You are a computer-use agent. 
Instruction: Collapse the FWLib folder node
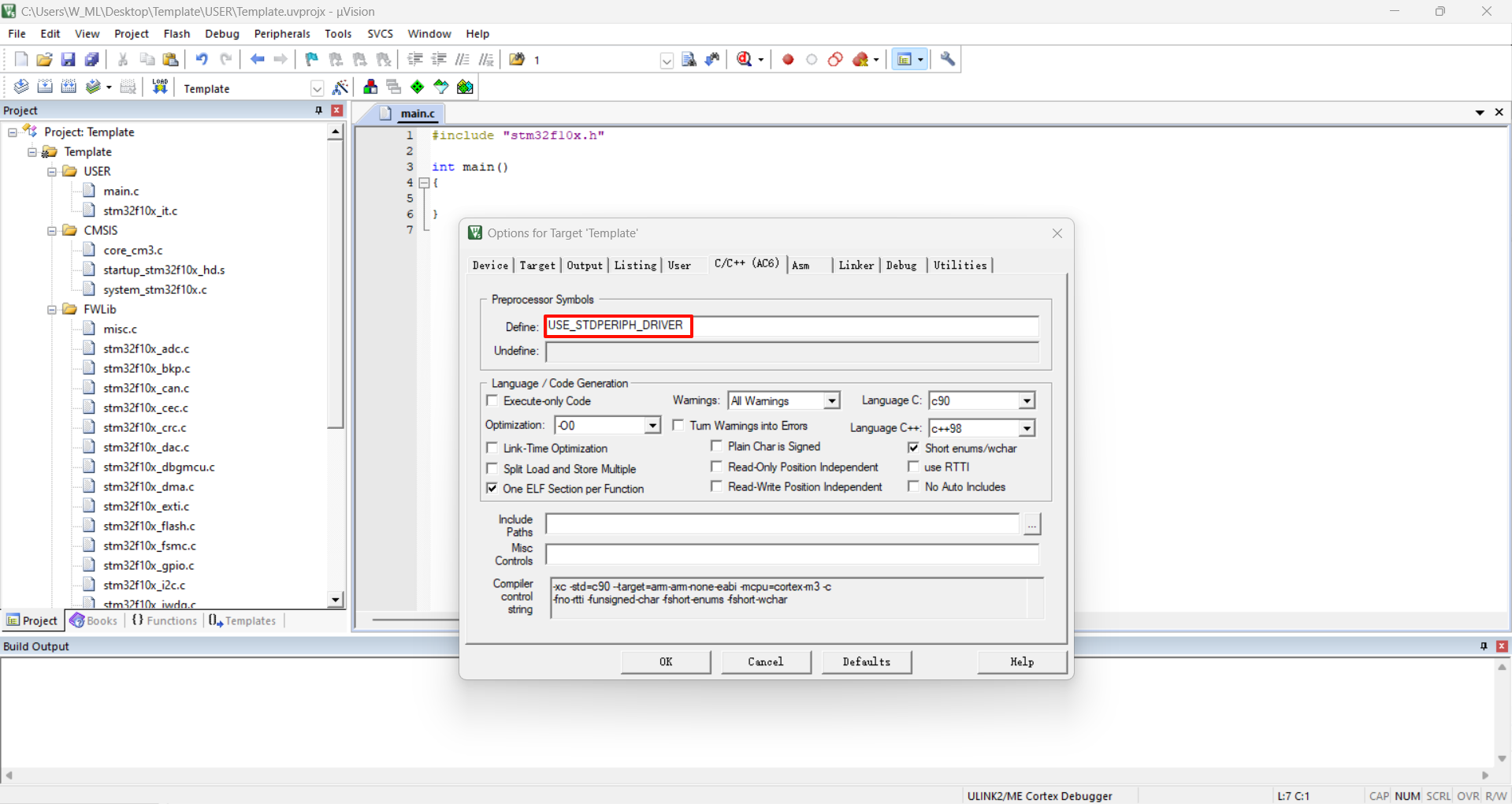52,310
